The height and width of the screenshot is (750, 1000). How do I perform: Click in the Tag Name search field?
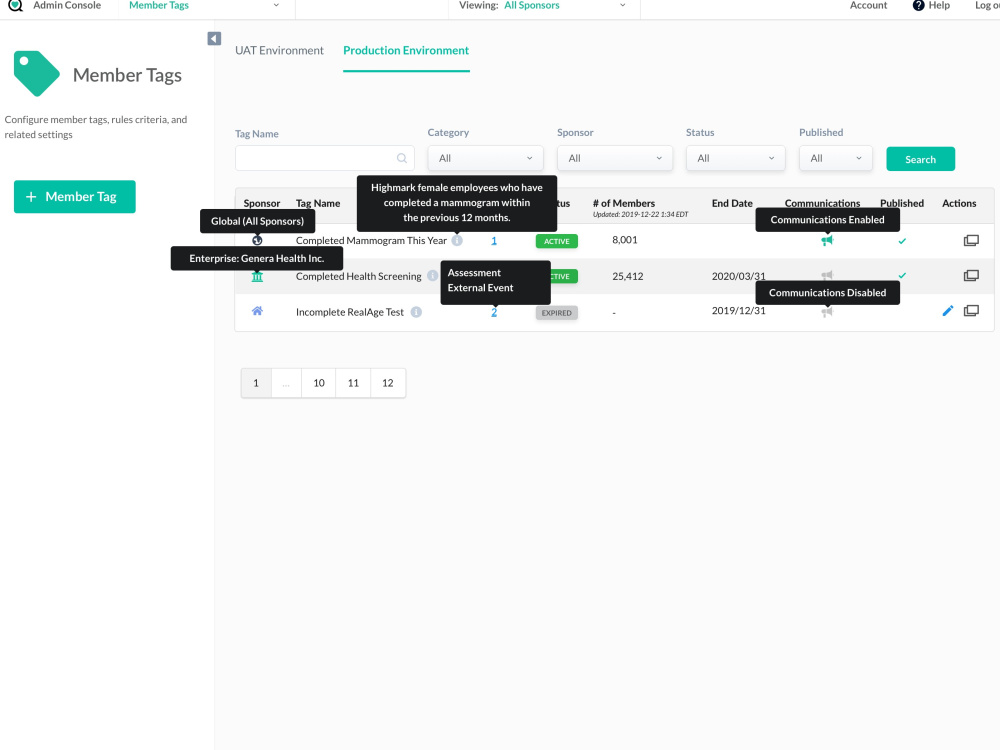pyautogui.click(x=325, y=158)
